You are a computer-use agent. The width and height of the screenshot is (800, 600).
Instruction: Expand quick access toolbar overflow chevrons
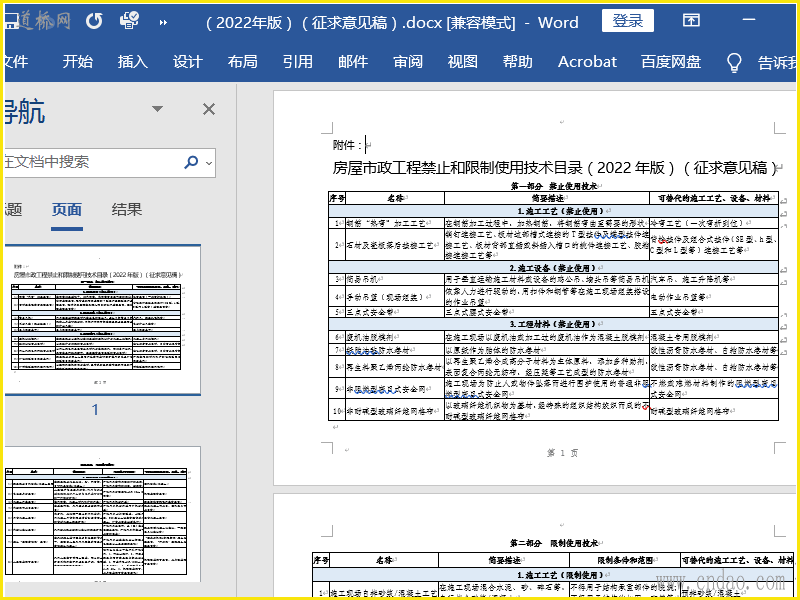(163, 22)
